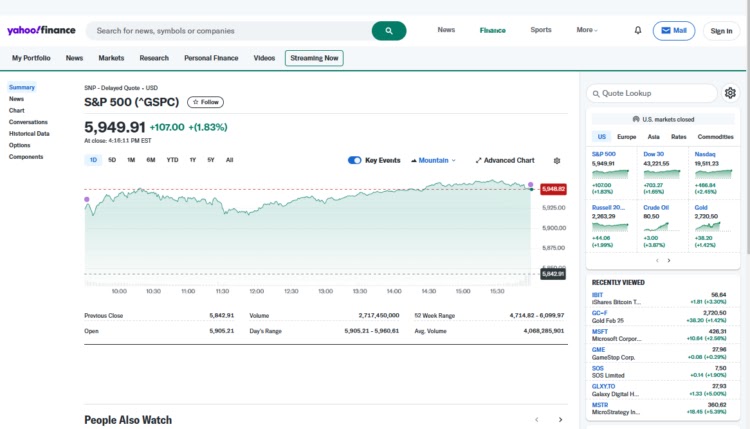Expand the More menu in header
Screen dimensions: 750x429
(587, 30)
